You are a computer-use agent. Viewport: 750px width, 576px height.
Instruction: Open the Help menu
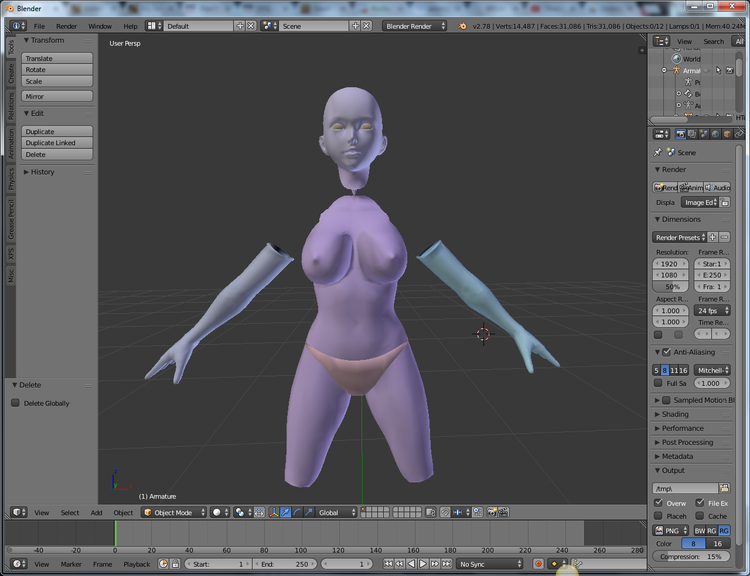(x=130, y=26)
